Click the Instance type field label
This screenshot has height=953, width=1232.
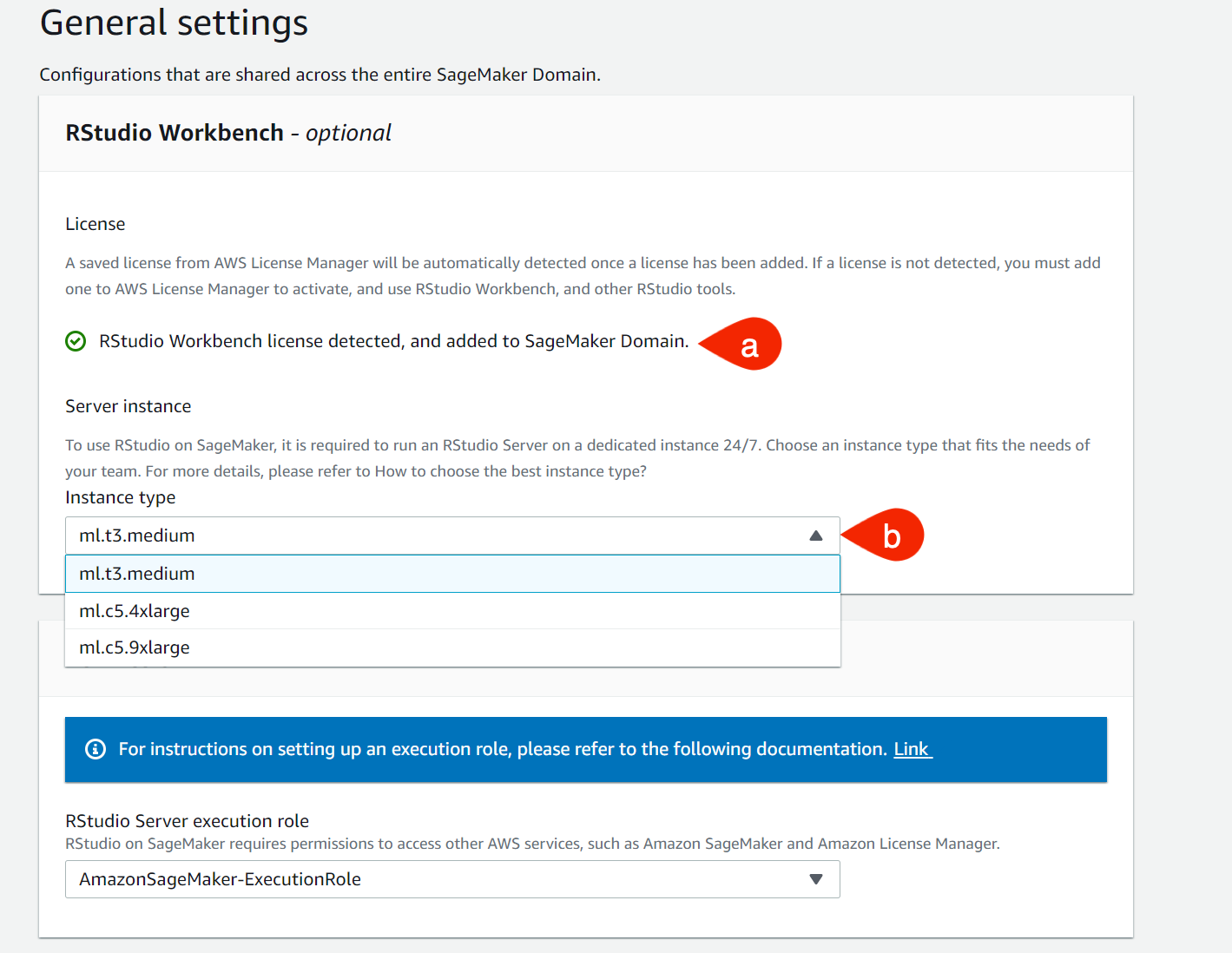121,497
